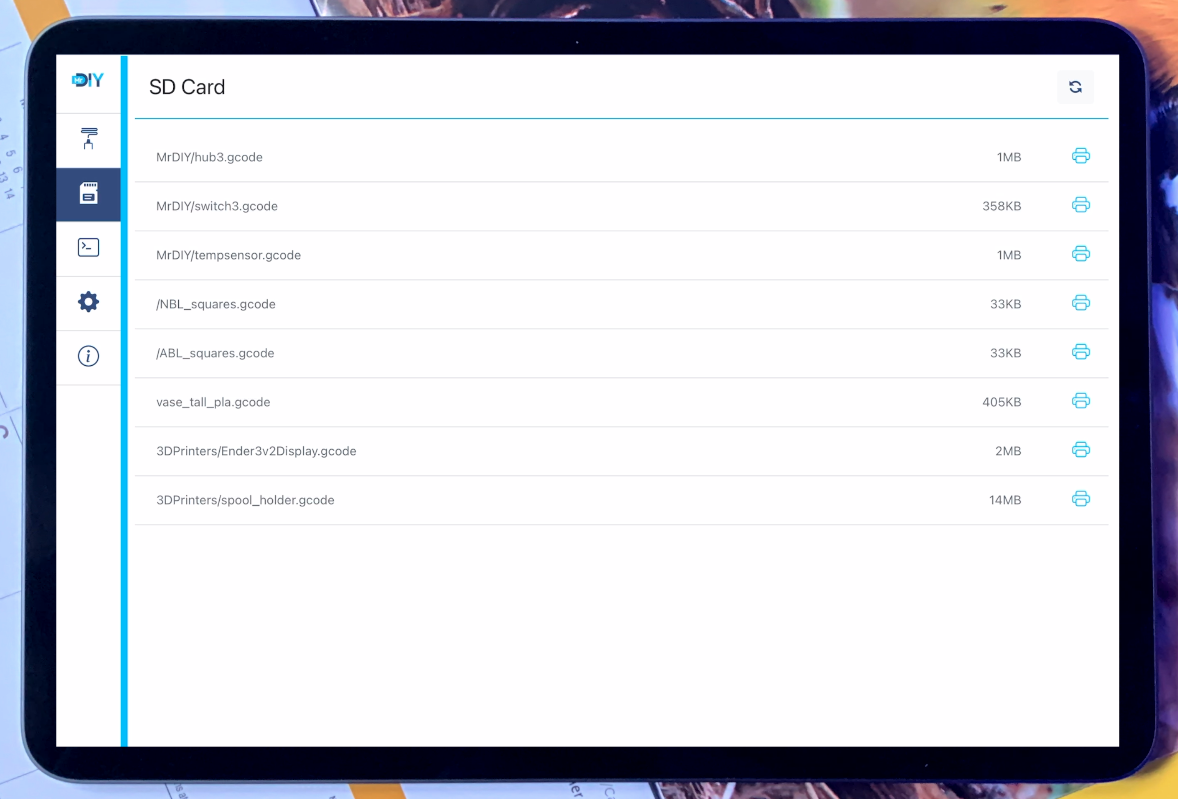The image size is (1178, 799).
Task: Select the SD card sidebar tab
Action: pos(89,194)
